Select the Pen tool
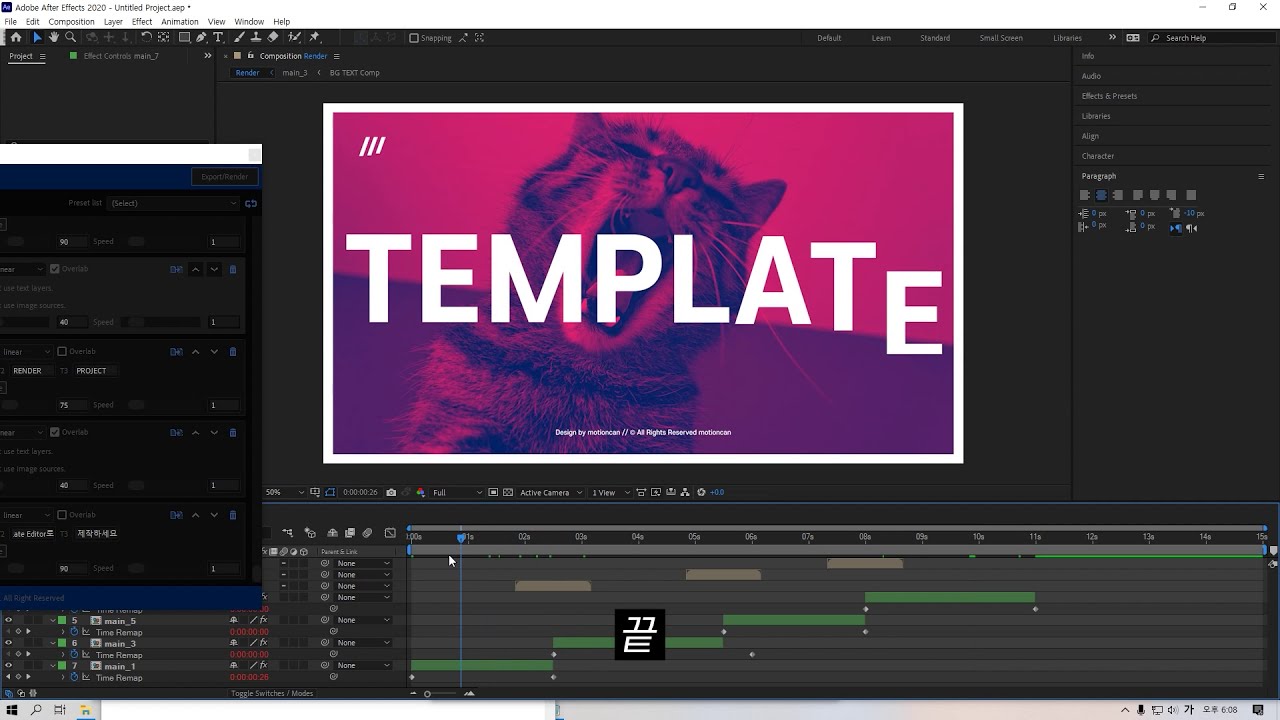The width and height of the screenshot is (1280, 720). (x=201, y=38)
